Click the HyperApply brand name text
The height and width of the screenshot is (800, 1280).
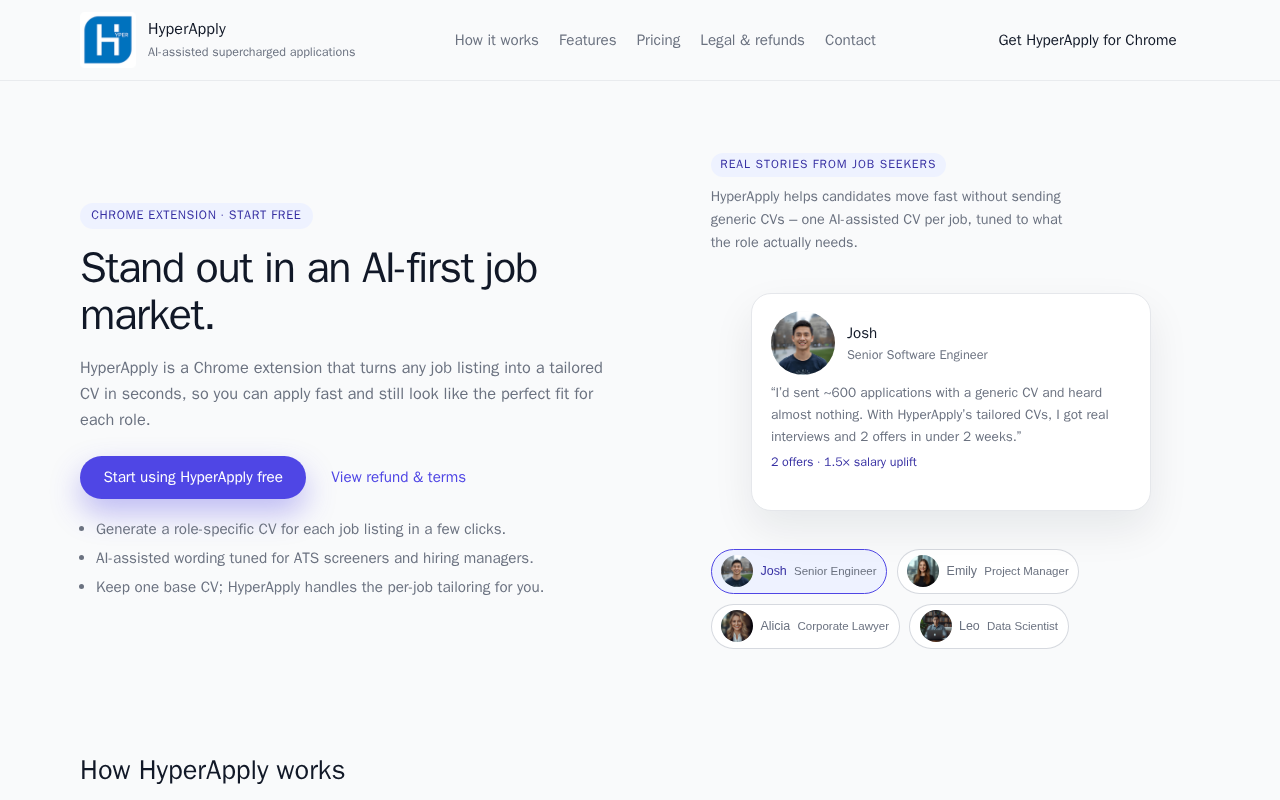tap(187, 29)
